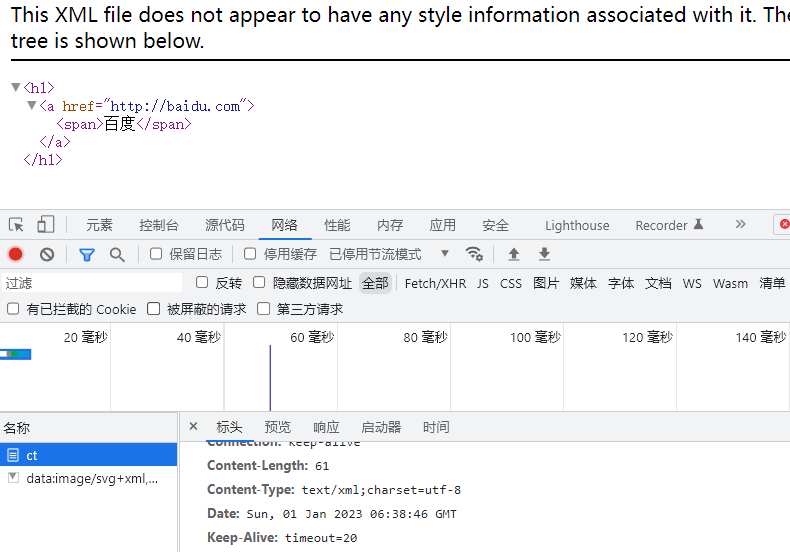Image resolution: width=790 pixels, height=552 pixels.
Task: Toggle the network filter funnel icon
Action: point(87,254)
